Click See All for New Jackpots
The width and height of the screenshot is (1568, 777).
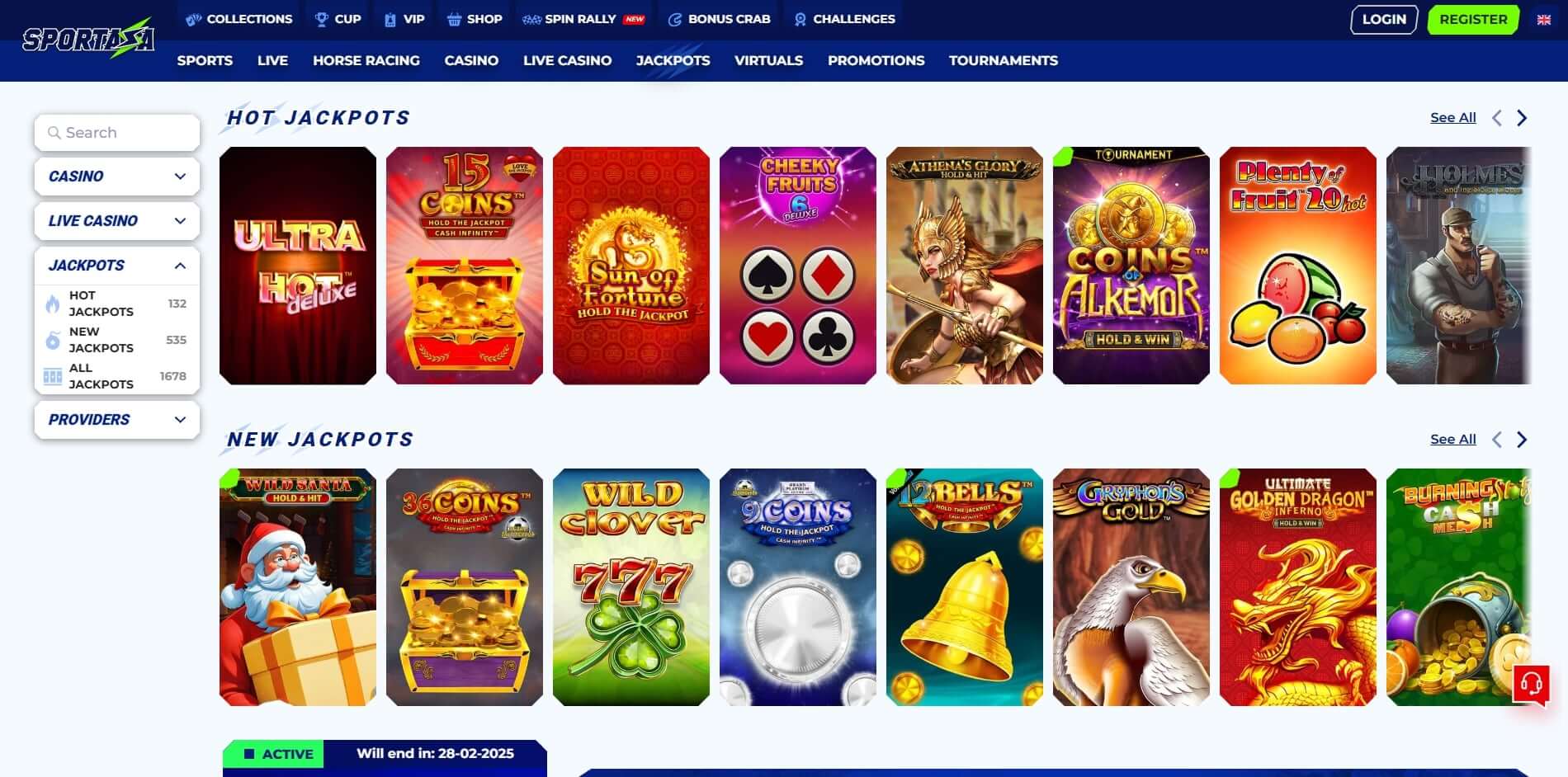[x=1452, y=440]
